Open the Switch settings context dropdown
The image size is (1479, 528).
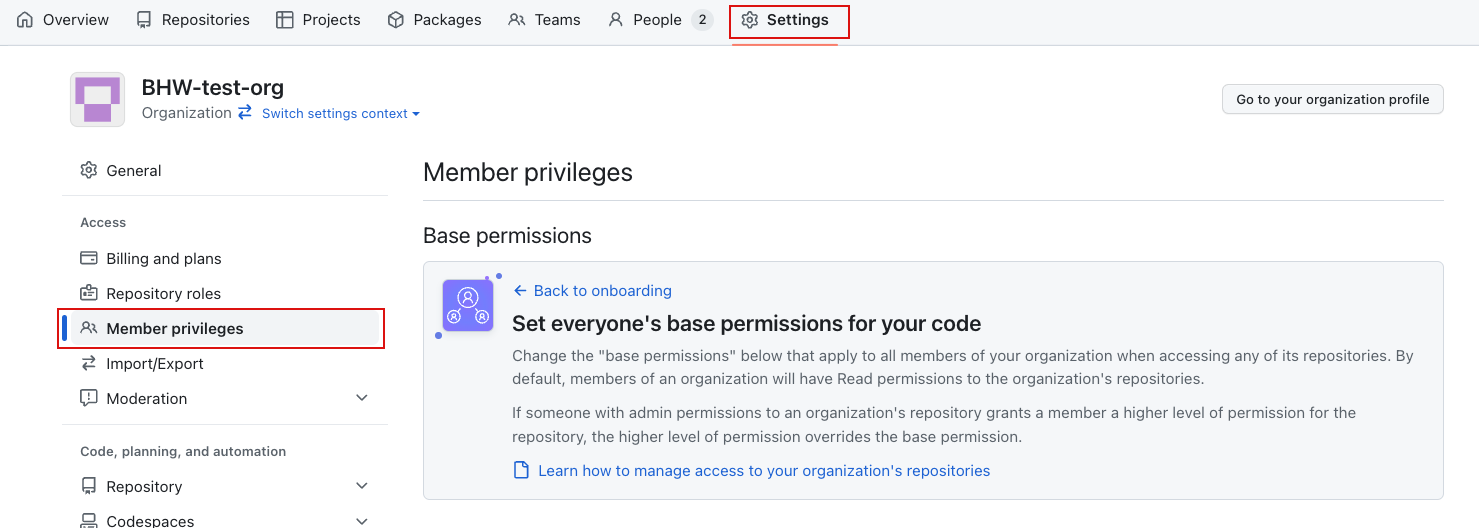tap(340, 114)
